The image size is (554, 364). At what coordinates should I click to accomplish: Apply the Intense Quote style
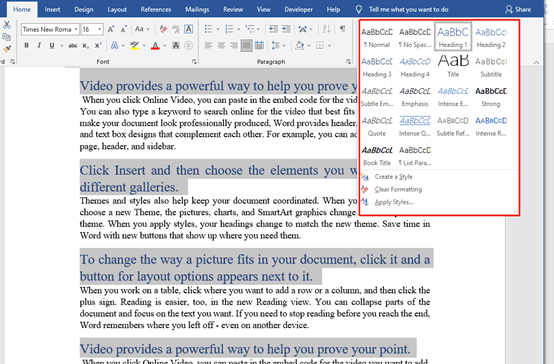point(415,126)
